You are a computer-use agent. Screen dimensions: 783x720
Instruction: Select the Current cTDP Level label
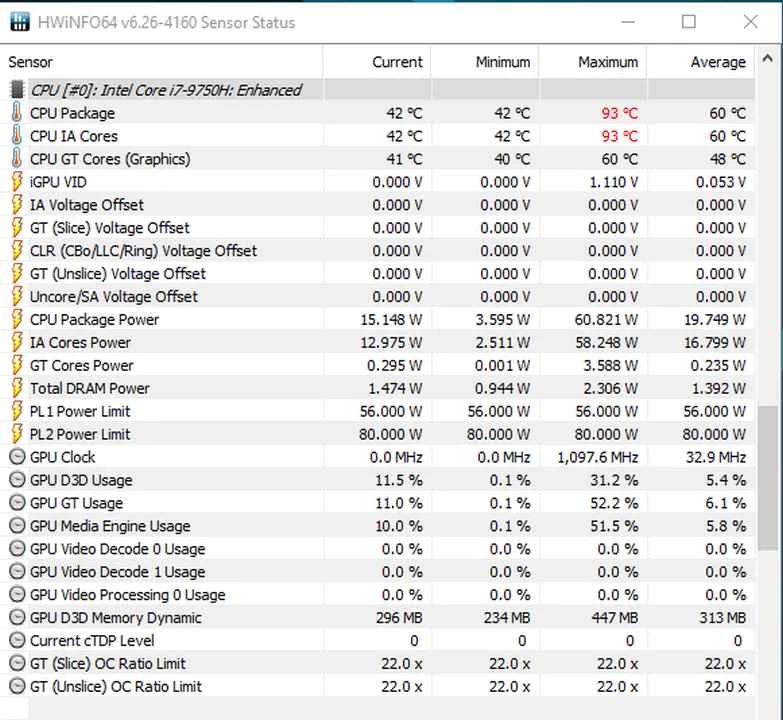pyautogui.click(x=92, y=641)
